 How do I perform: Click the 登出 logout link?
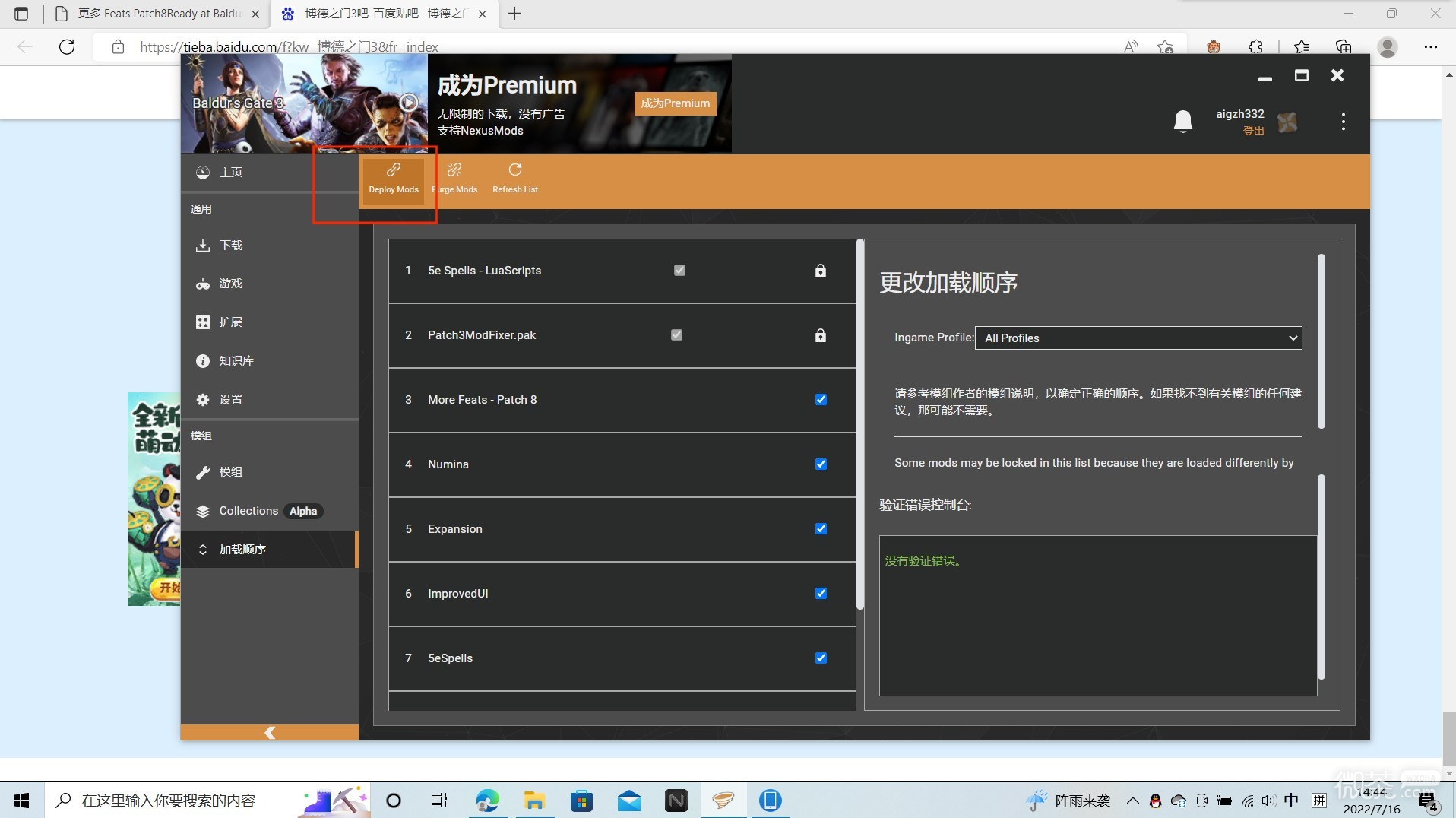tap(1253, 131)
